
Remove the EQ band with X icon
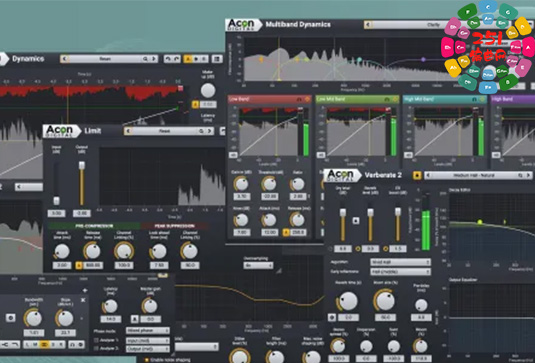point(83,300)
